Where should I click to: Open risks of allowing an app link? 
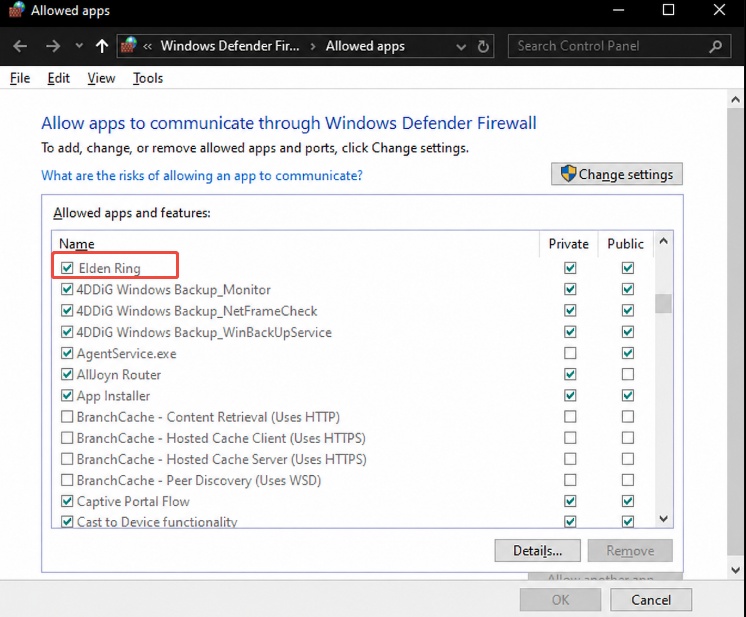(202, 176)
